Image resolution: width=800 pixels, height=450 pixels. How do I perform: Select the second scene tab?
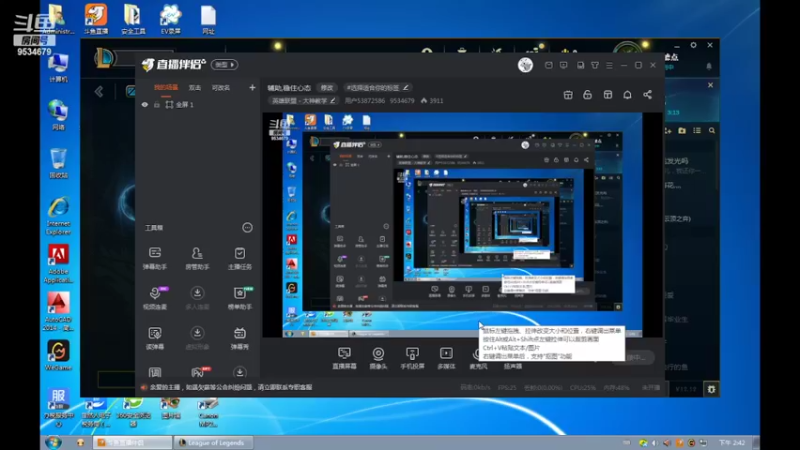point(195,88)
